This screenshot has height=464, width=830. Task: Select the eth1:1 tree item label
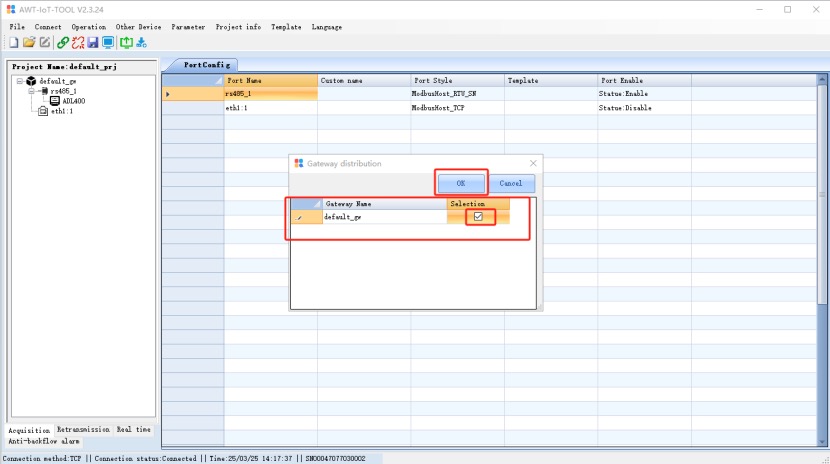62,111
